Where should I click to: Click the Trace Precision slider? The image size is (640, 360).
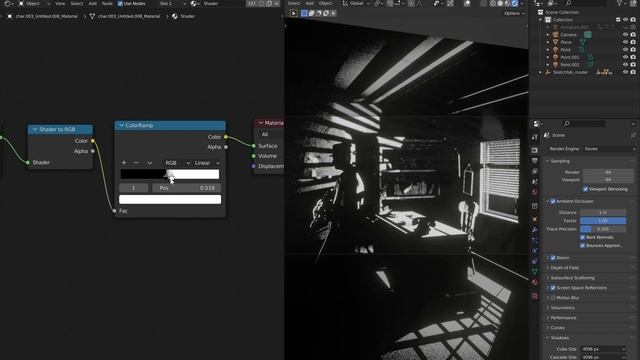(603, 229)
